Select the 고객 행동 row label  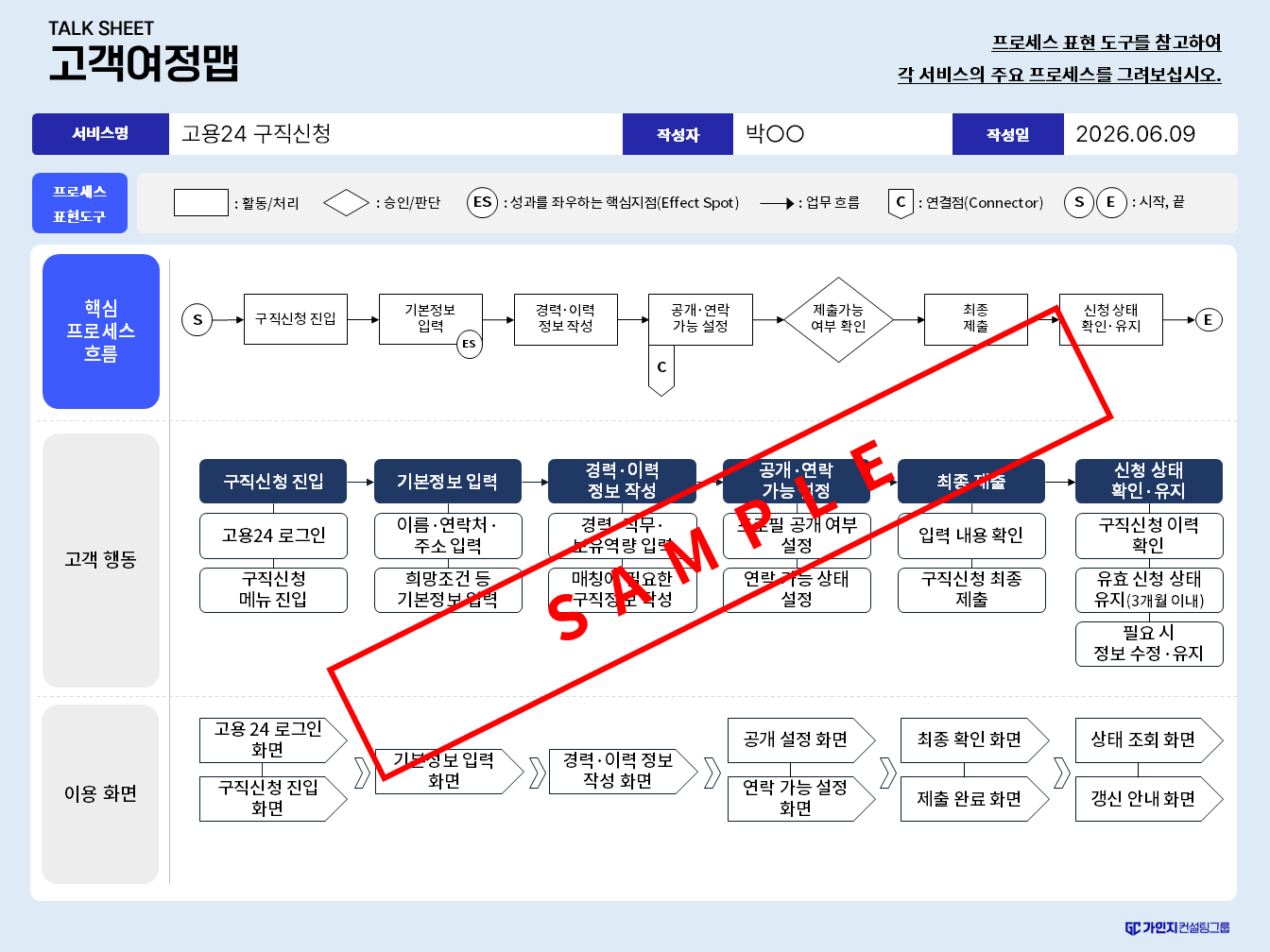[x=101, y=560]
